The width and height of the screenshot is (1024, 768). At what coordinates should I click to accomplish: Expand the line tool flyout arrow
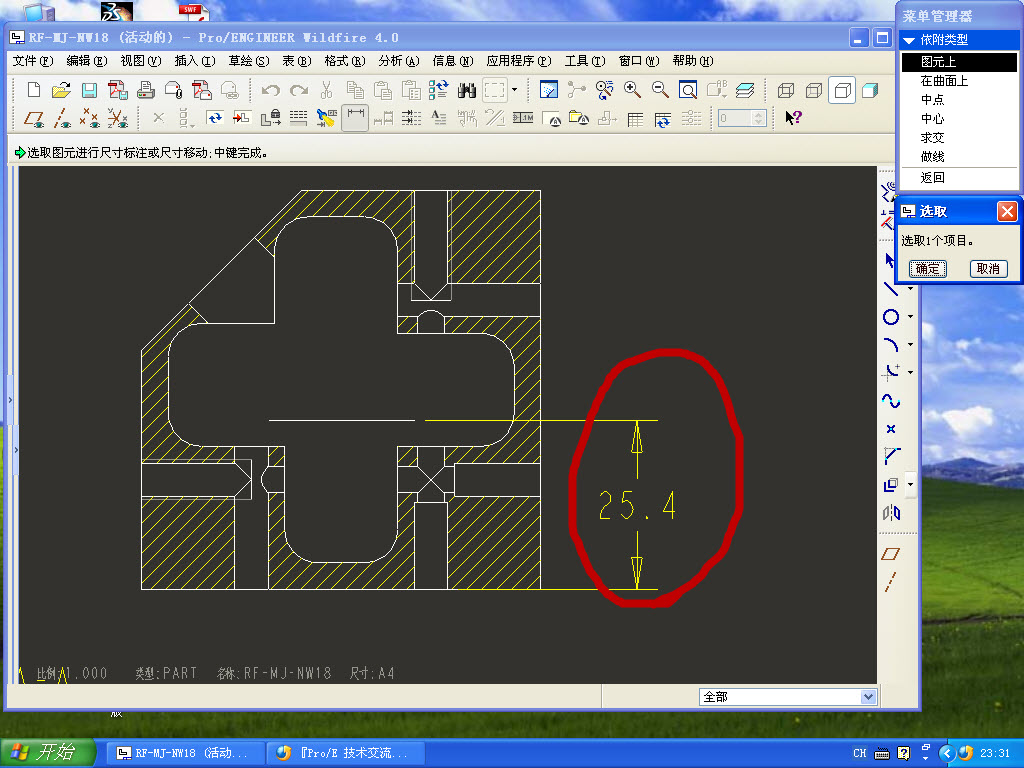pyautogui.click(x=910, y=289)
